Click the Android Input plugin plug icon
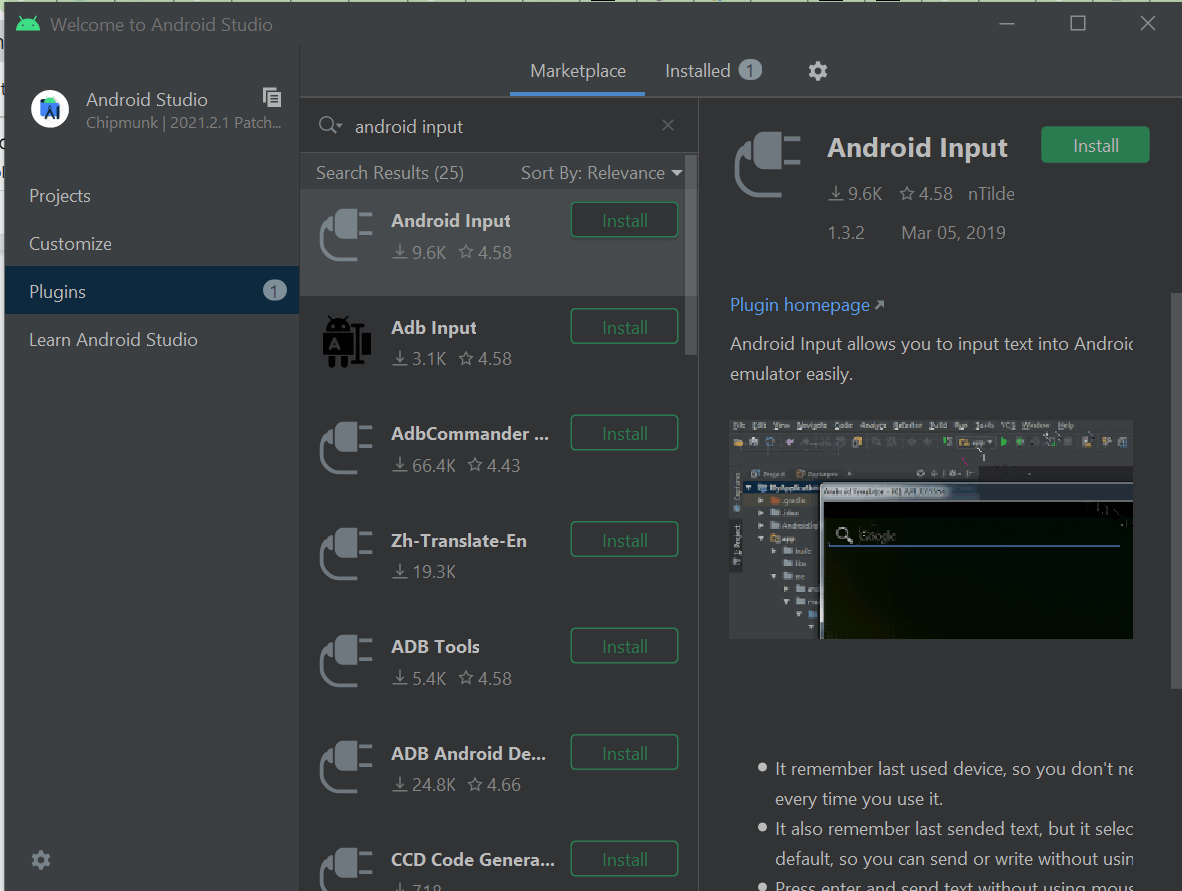The width and height of the screenshot is (1182, 891). [x=345, y=234]
